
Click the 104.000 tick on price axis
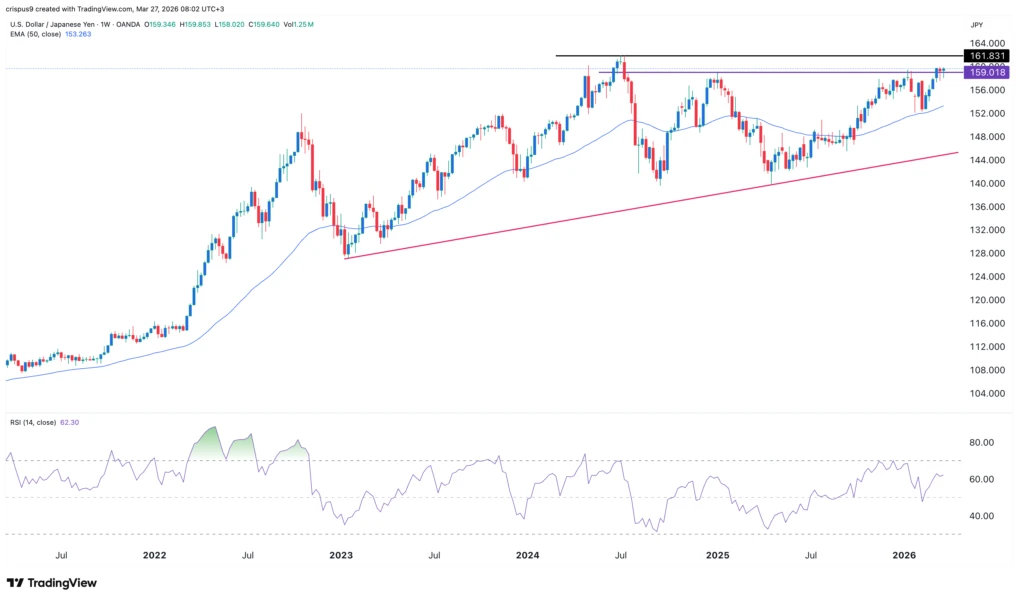[985, 394]
